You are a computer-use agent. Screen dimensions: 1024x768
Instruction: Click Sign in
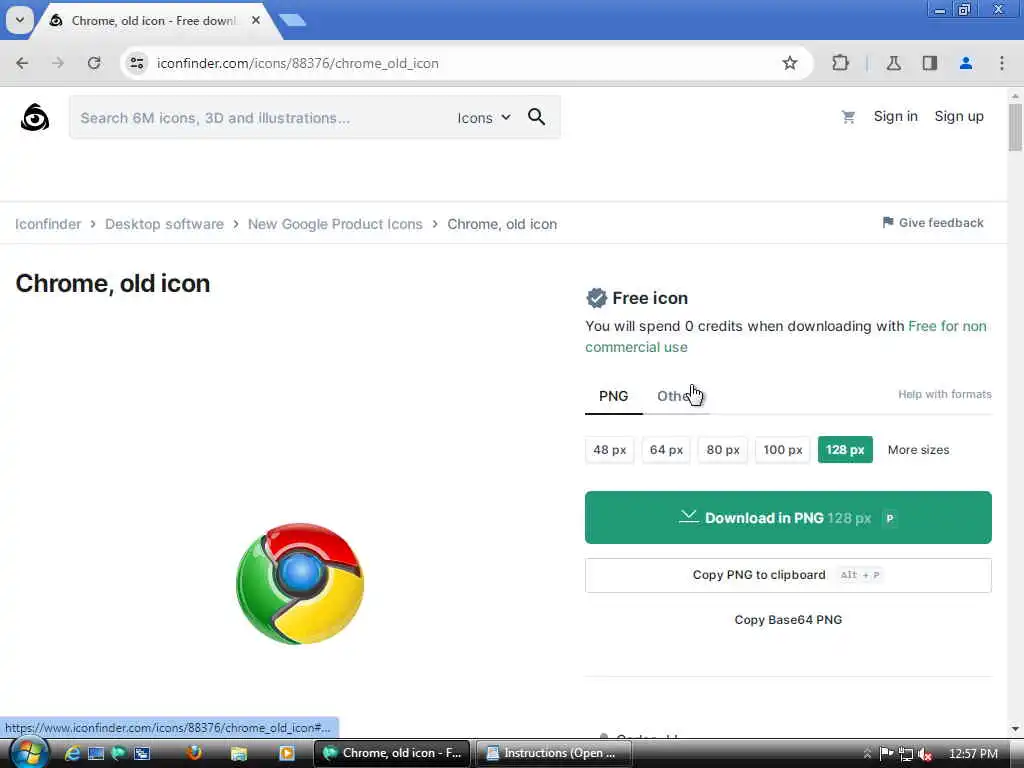point(895,116)
